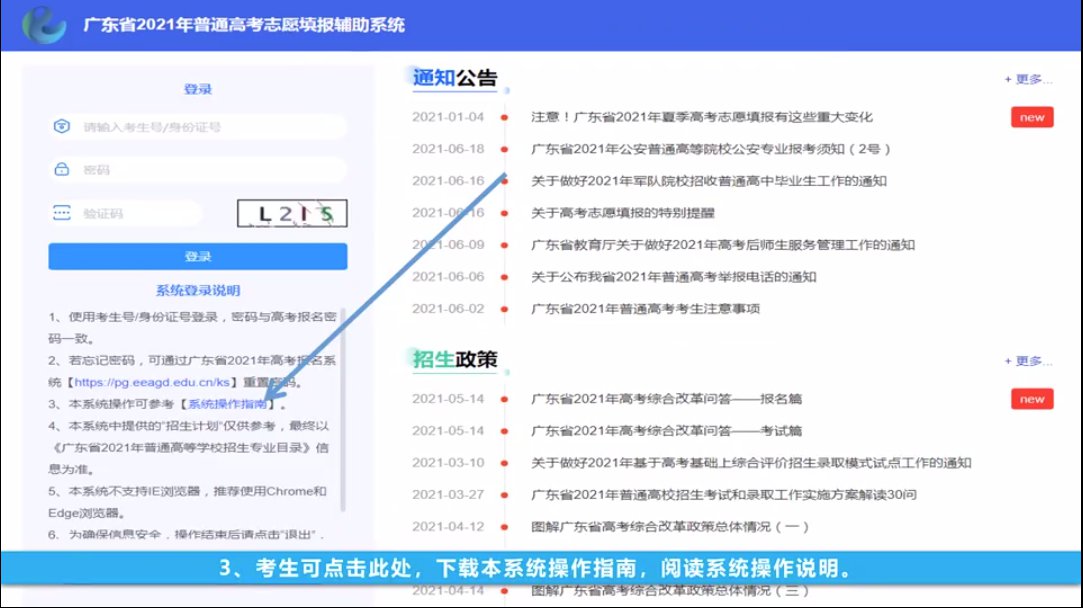Click the 登录 title above the form
The width and height of the screenshot is (1083, 608).
pos(198,89)
